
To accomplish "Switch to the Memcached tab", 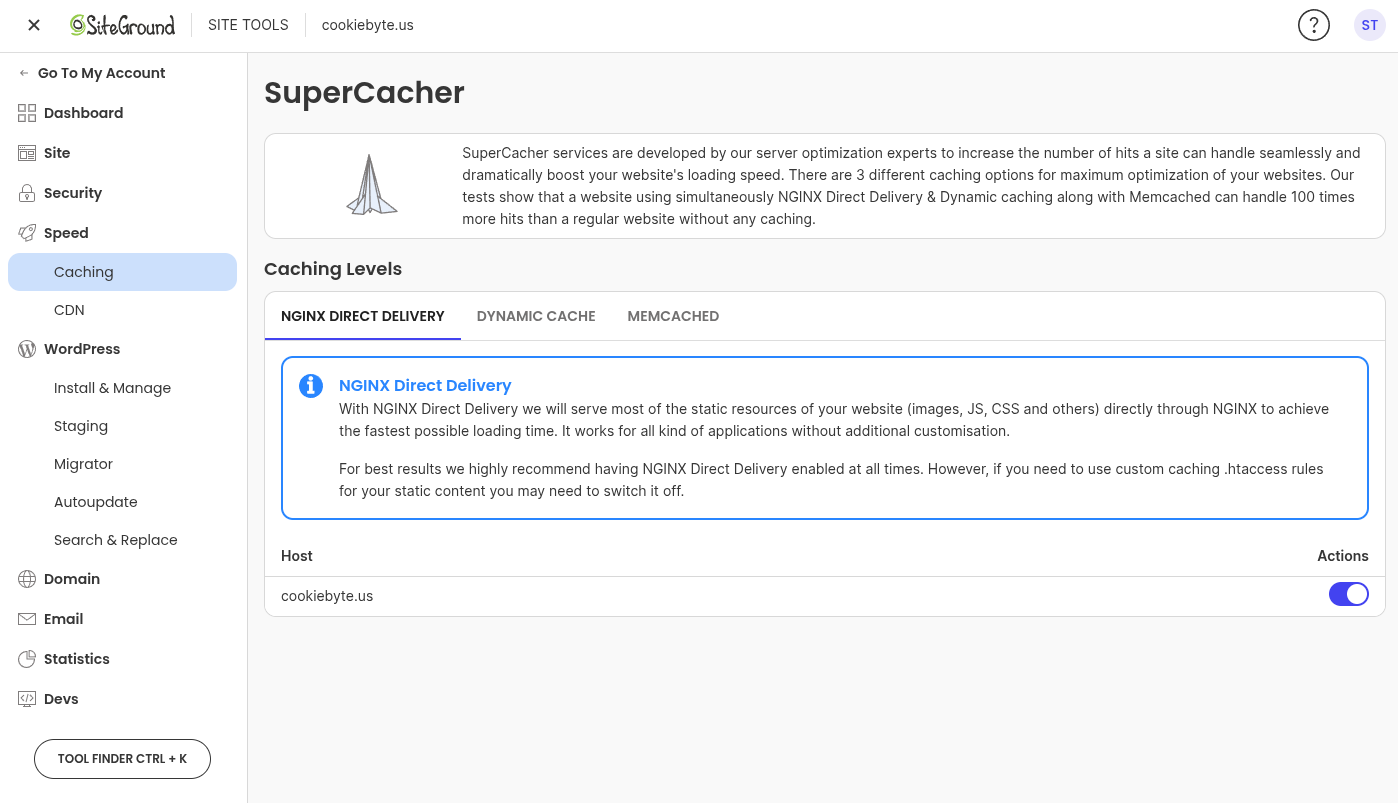I will point(673,316).
